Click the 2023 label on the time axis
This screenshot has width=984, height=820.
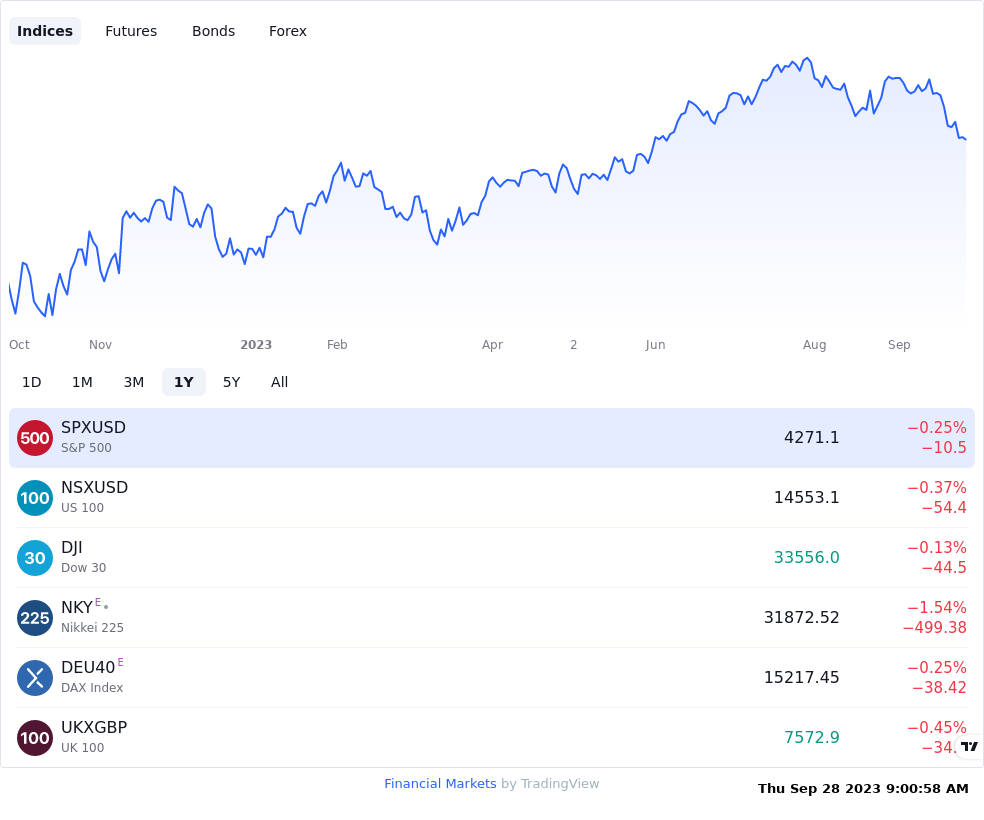point(256,344)
